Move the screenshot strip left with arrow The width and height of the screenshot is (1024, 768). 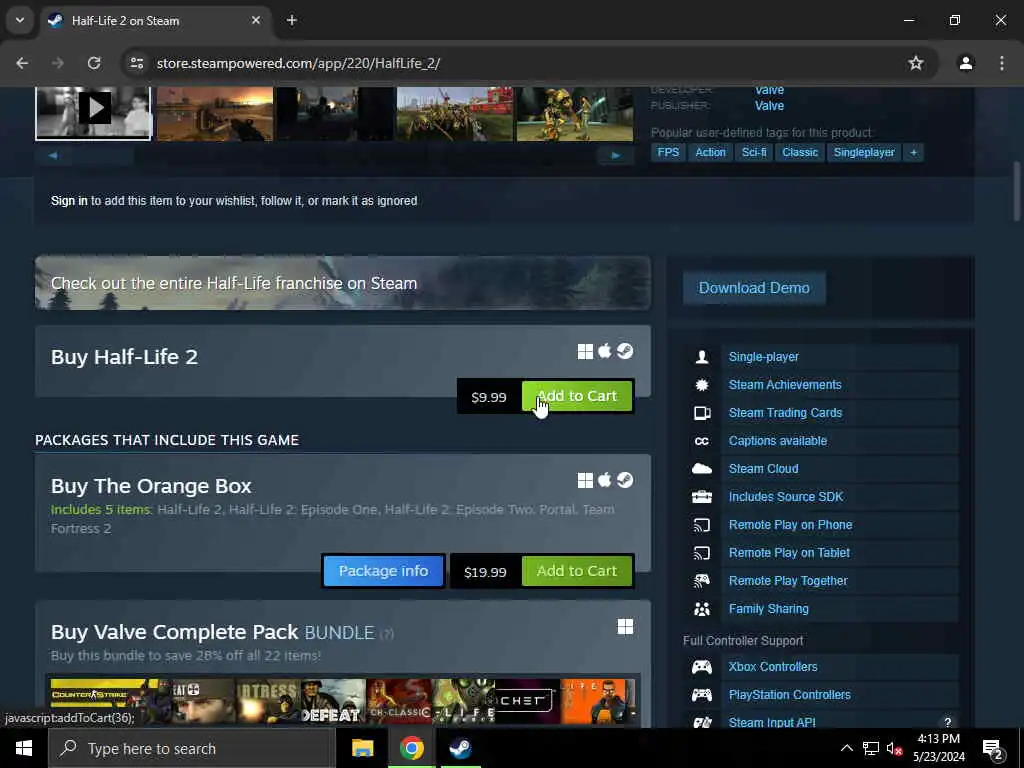[53, 155]
